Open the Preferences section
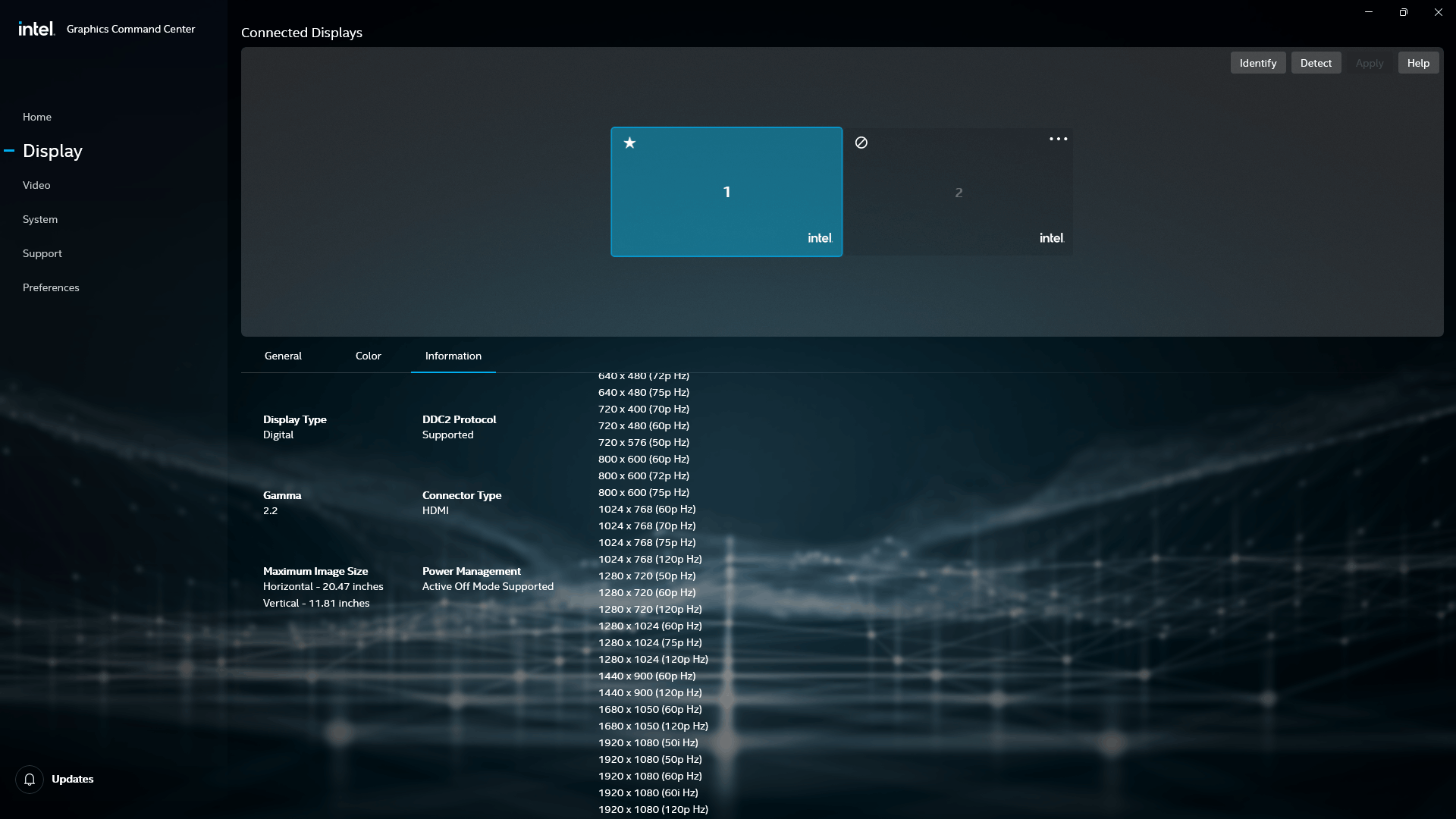The height and width of the screenshot is (819, 1456). click(51, 287)
